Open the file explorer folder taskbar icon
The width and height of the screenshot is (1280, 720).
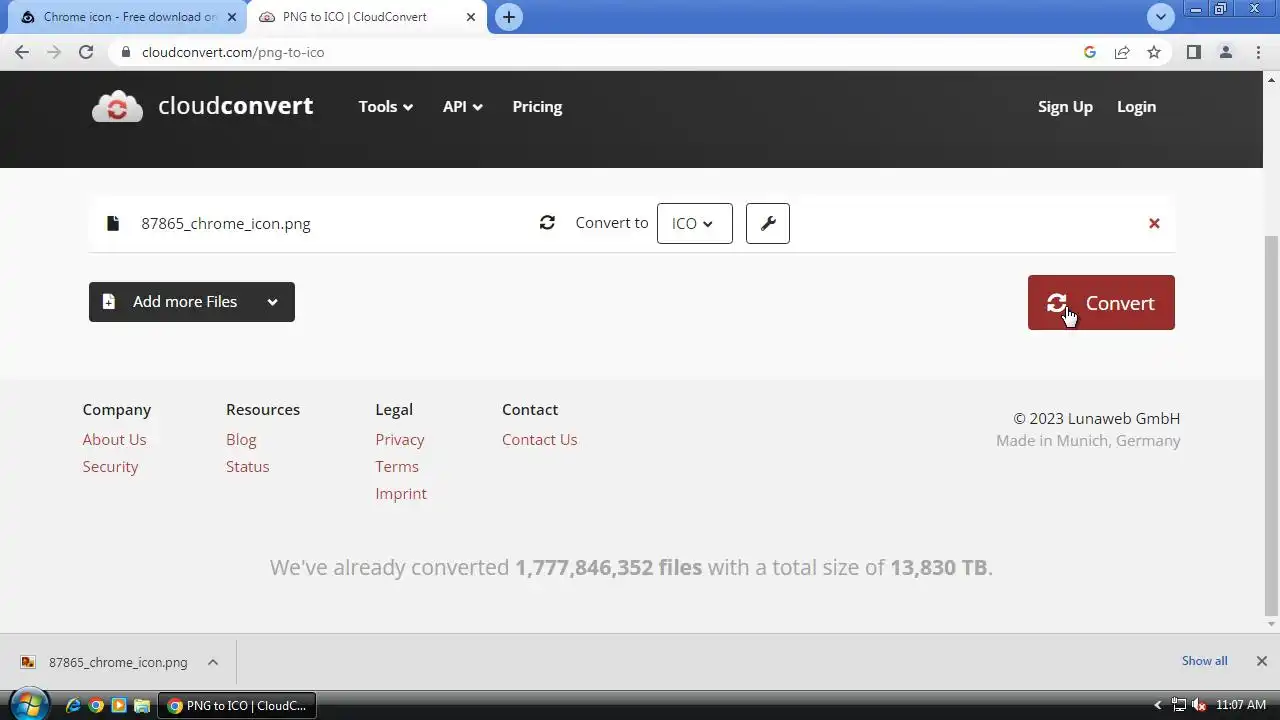pyautogui.click(x=142, y=705)
